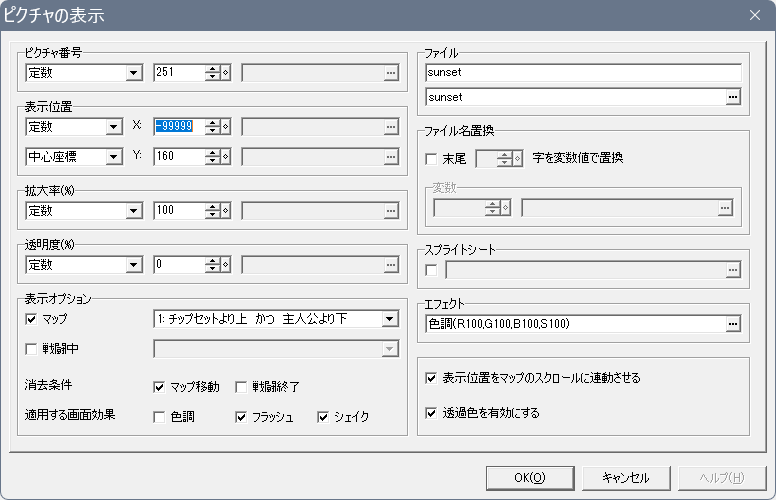
Task: Click diamond button in 変数 number field
Action: pyautogui.click(x=505, y=208)
